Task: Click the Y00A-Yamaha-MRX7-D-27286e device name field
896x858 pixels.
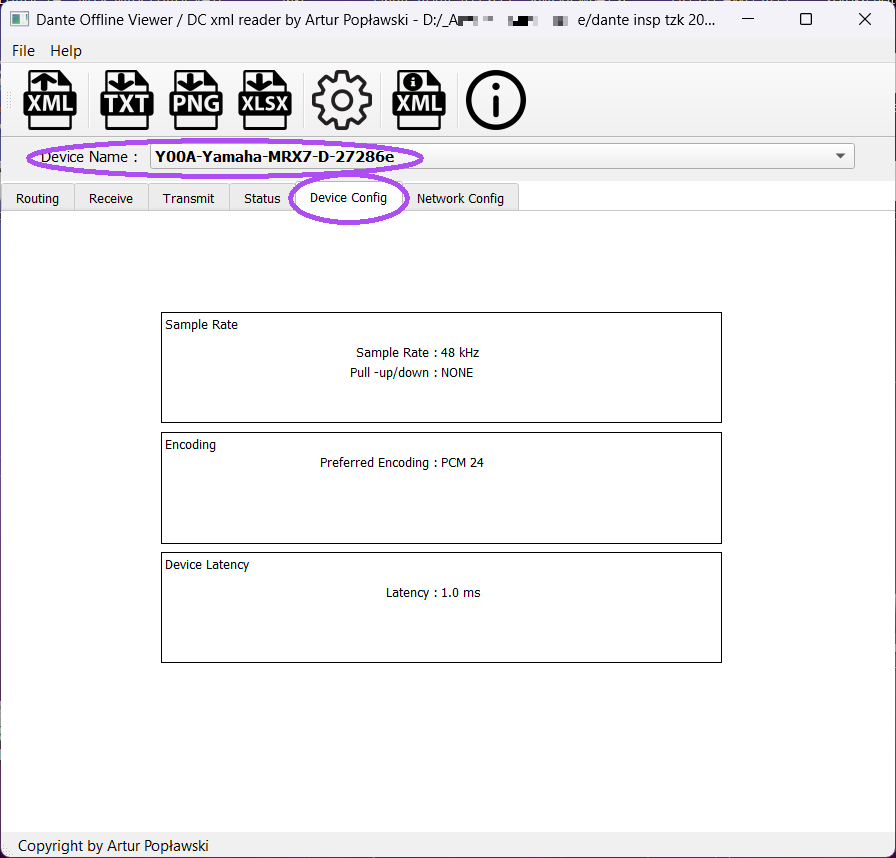Action: click(x=502, y=156)
